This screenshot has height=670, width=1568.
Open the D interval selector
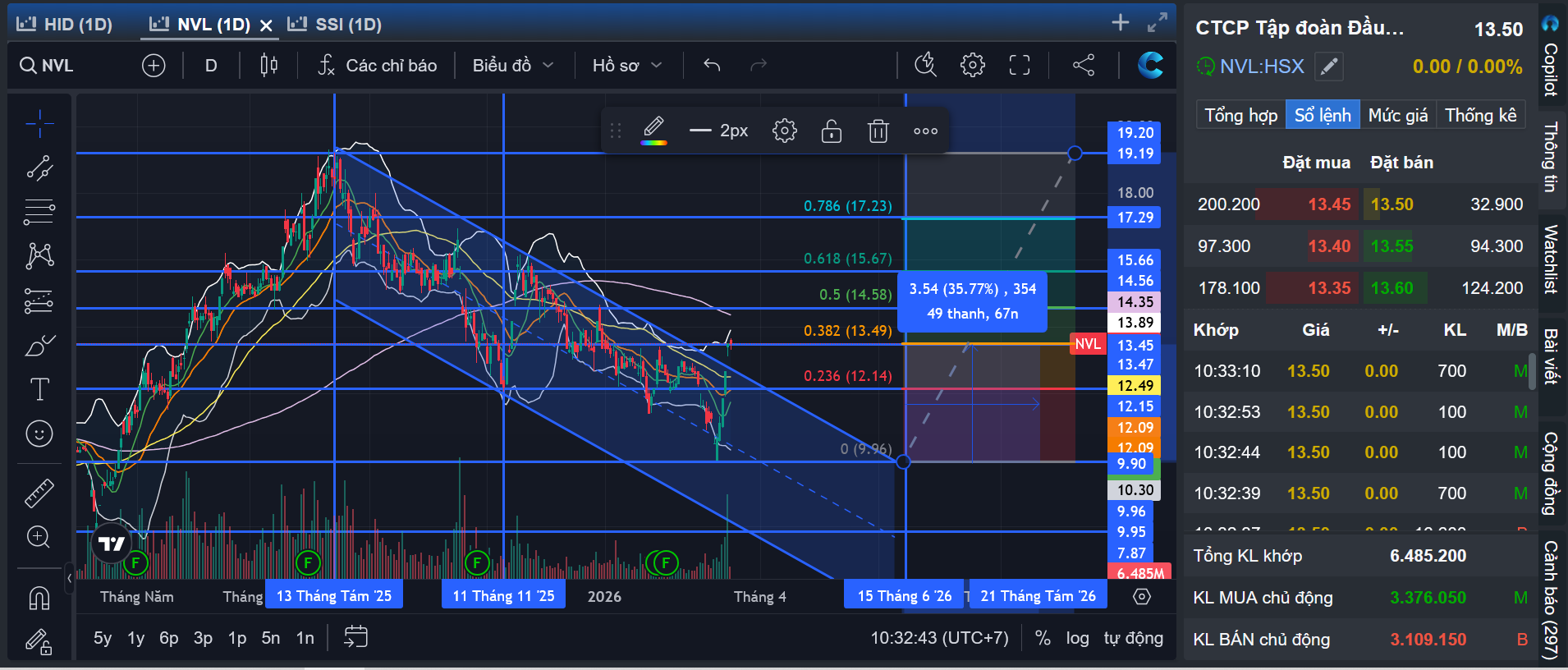tap(211, 66)
